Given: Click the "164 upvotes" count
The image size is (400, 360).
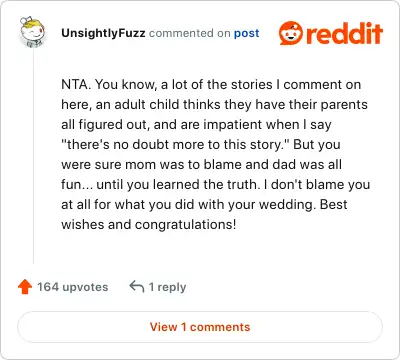Looking at the screenshot, I should pyautogui.click(x=73, y=287).
